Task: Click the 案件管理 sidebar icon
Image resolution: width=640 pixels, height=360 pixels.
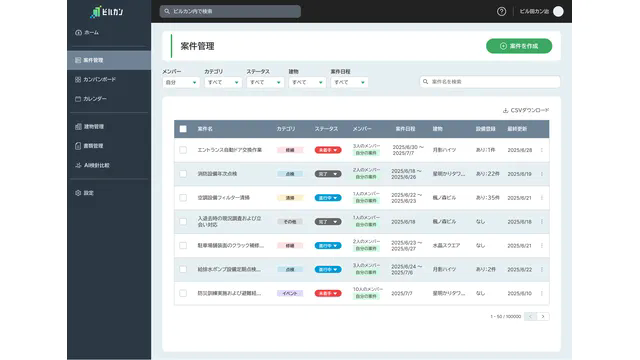Action: point(78,60)
